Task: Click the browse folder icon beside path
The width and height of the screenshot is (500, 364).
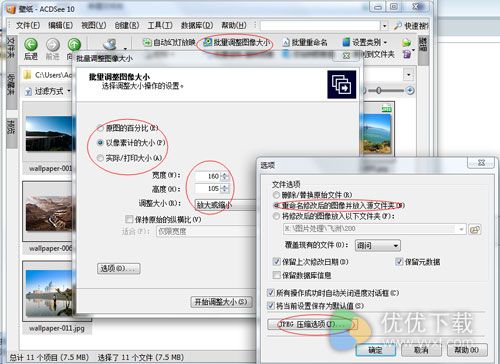Action: [475, 229]
